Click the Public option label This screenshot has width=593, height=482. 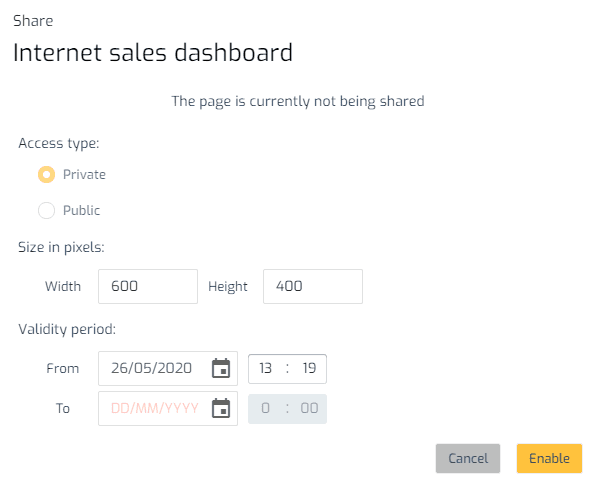82,210
